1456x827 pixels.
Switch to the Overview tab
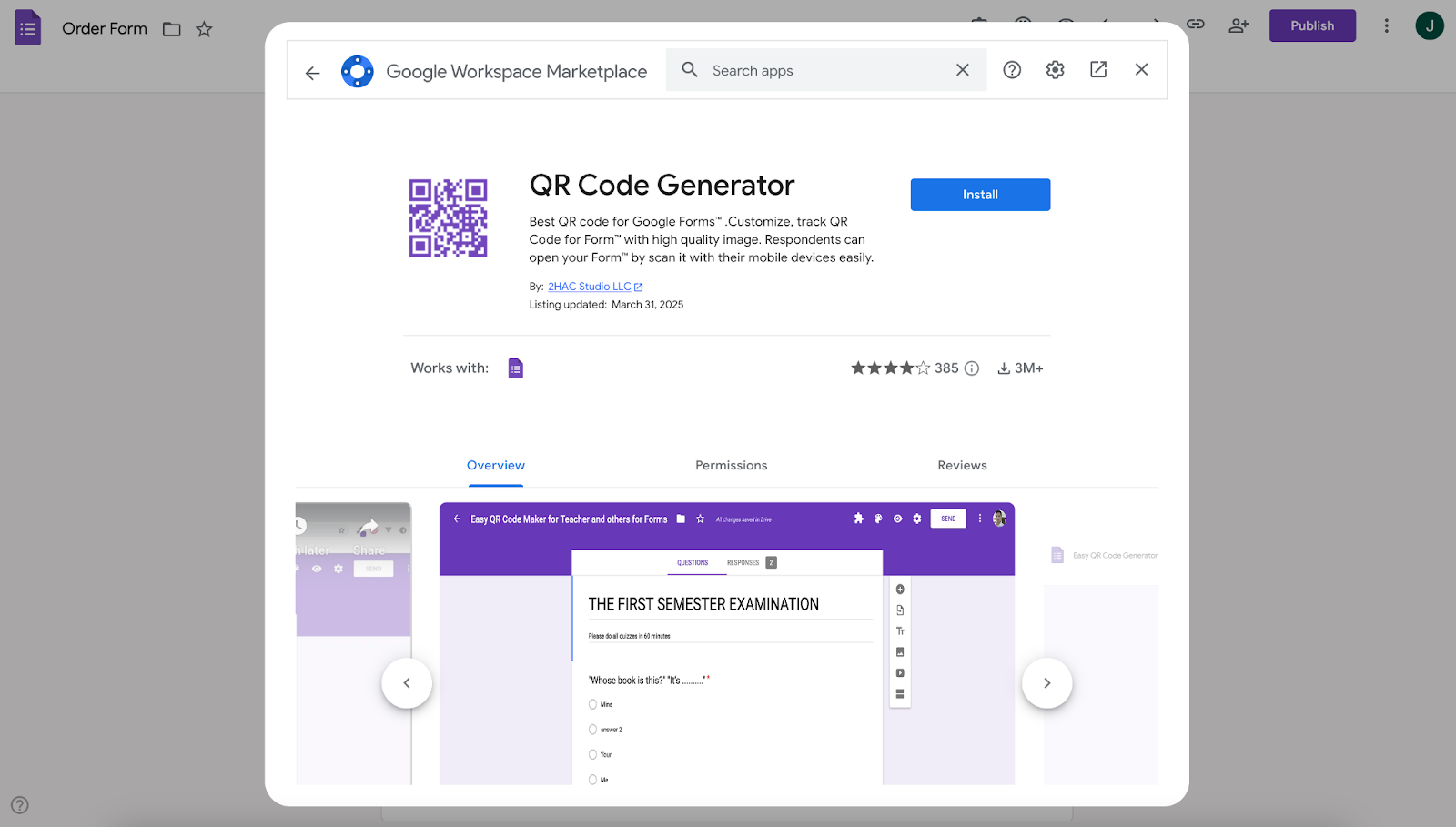pos(496,466)
